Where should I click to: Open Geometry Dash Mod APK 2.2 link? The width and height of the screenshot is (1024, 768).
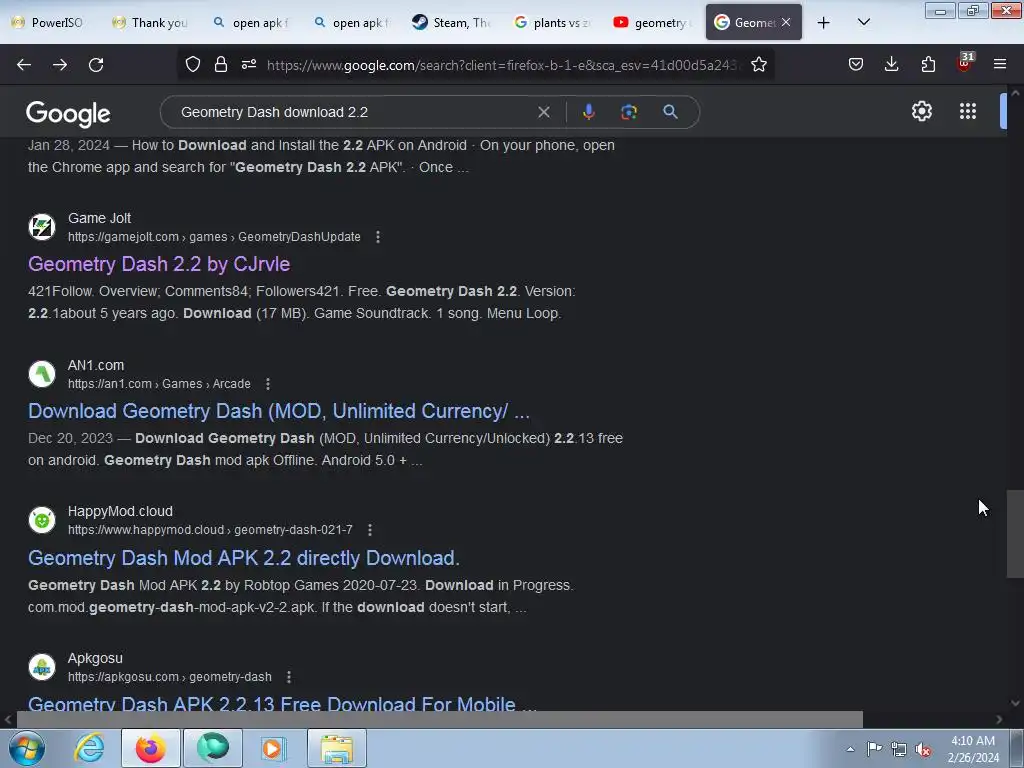point(244,558)
